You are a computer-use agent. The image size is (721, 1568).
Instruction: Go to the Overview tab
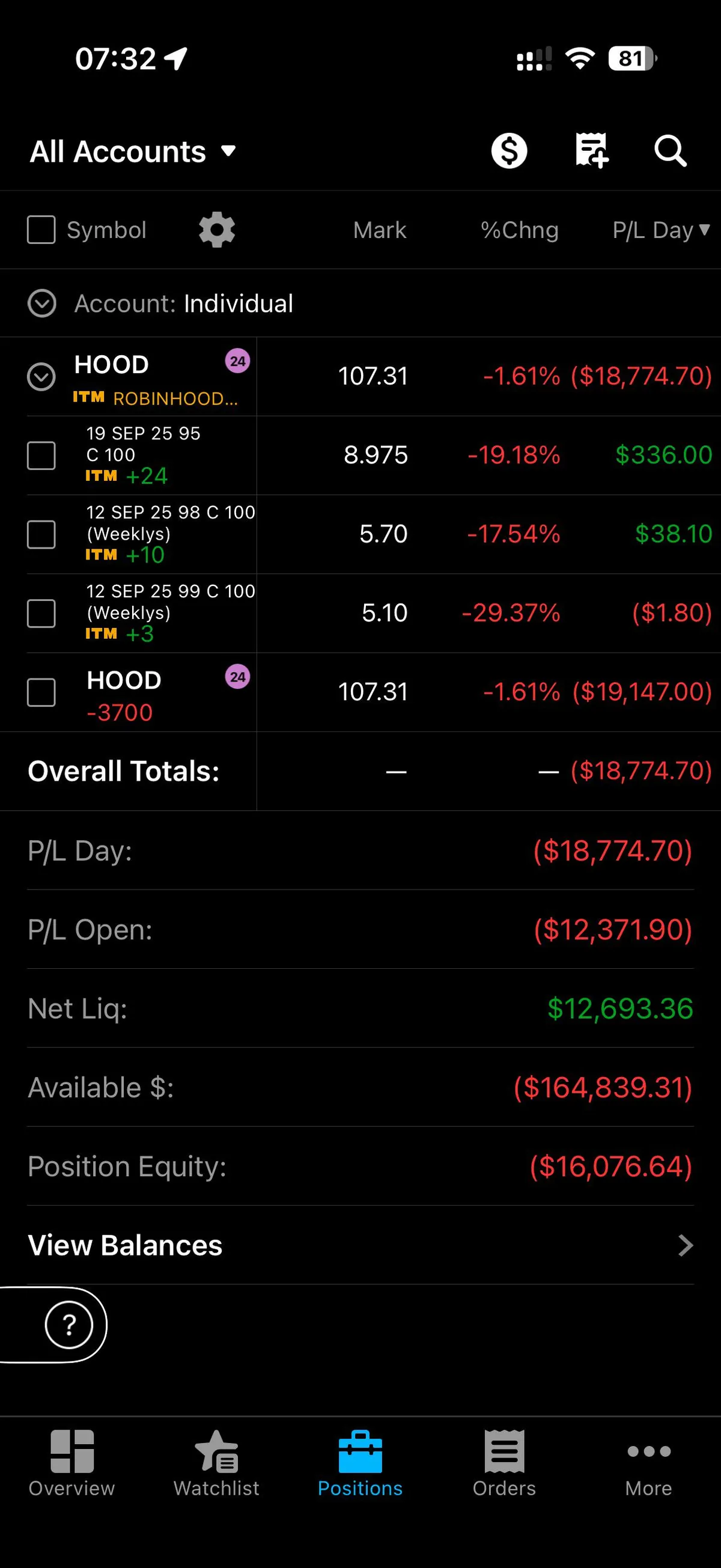(71, 1463)
